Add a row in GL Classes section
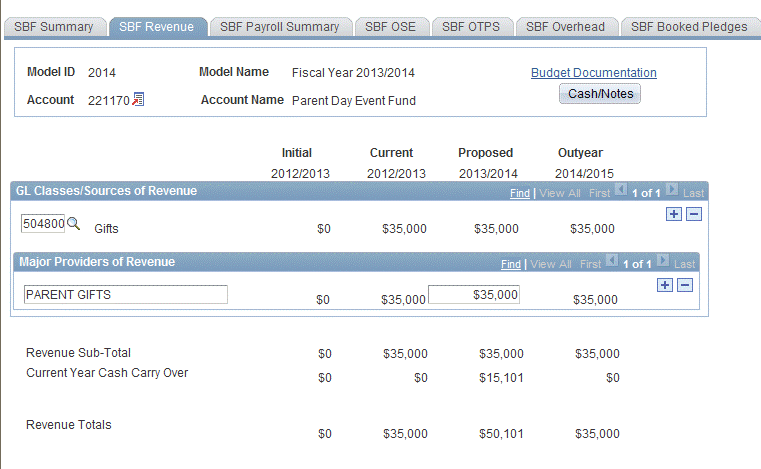The height and width of the screenshot is (469, 761). [673, 214]
